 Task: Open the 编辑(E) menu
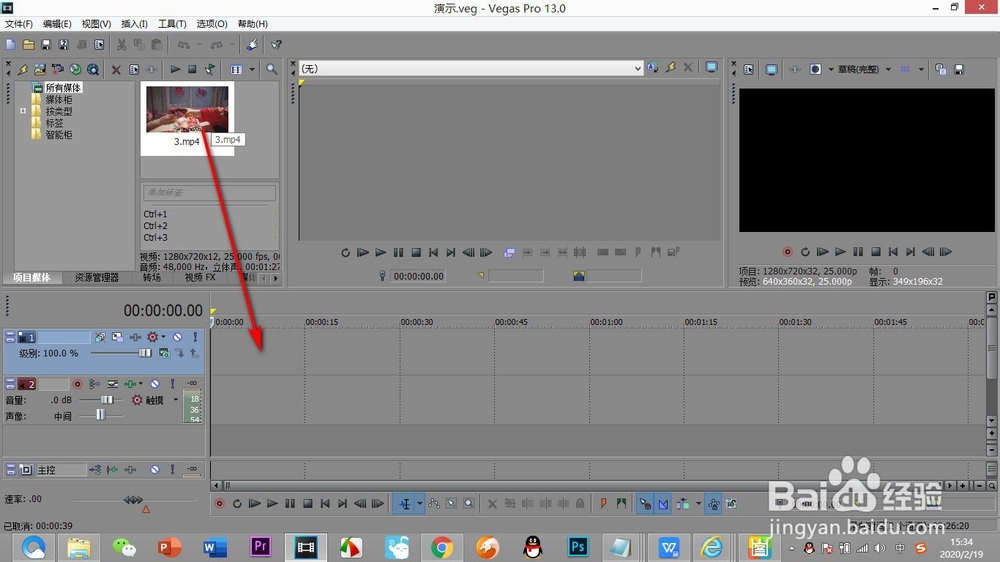[x=57, y=24]
